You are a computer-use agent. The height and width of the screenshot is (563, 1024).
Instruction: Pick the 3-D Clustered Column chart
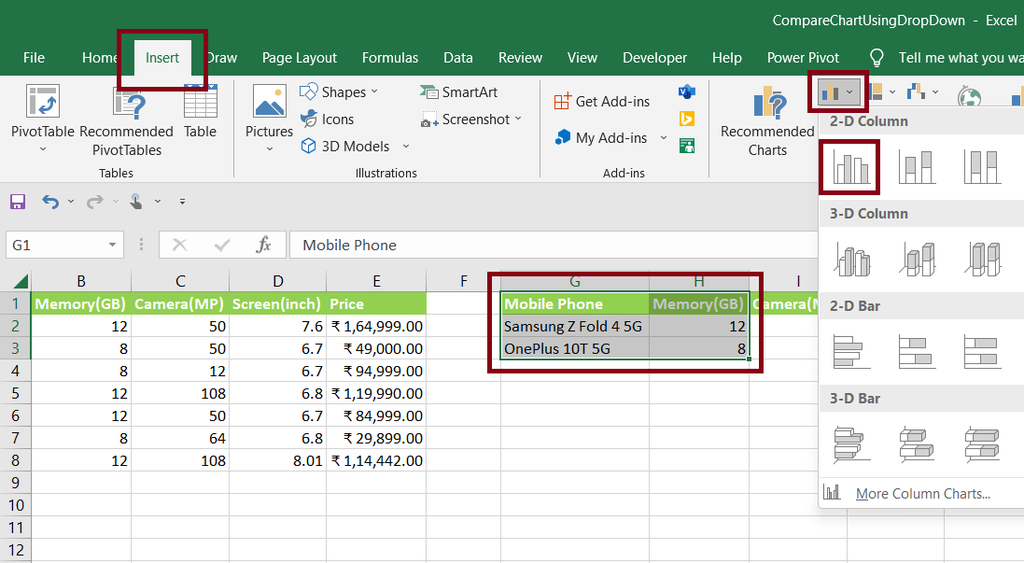click(852, 259)
